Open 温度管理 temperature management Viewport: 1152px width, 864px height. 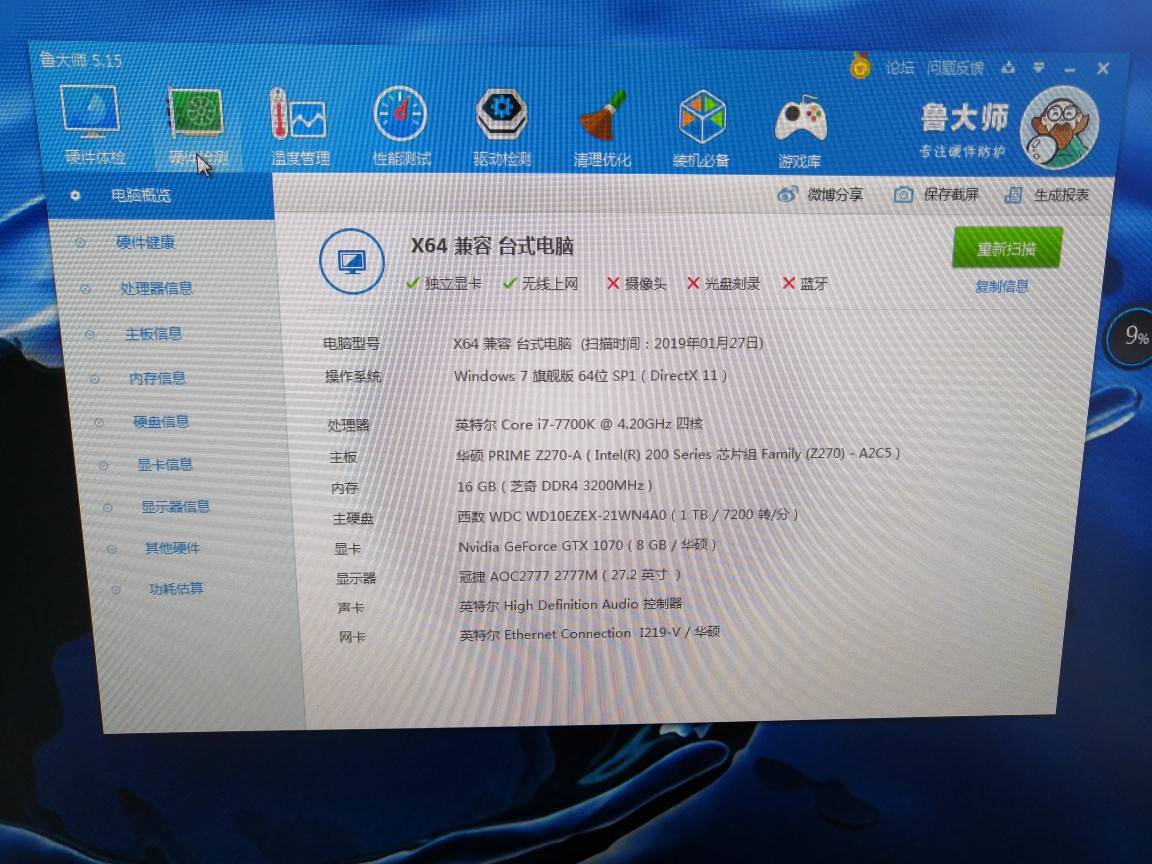click(300, 126)
